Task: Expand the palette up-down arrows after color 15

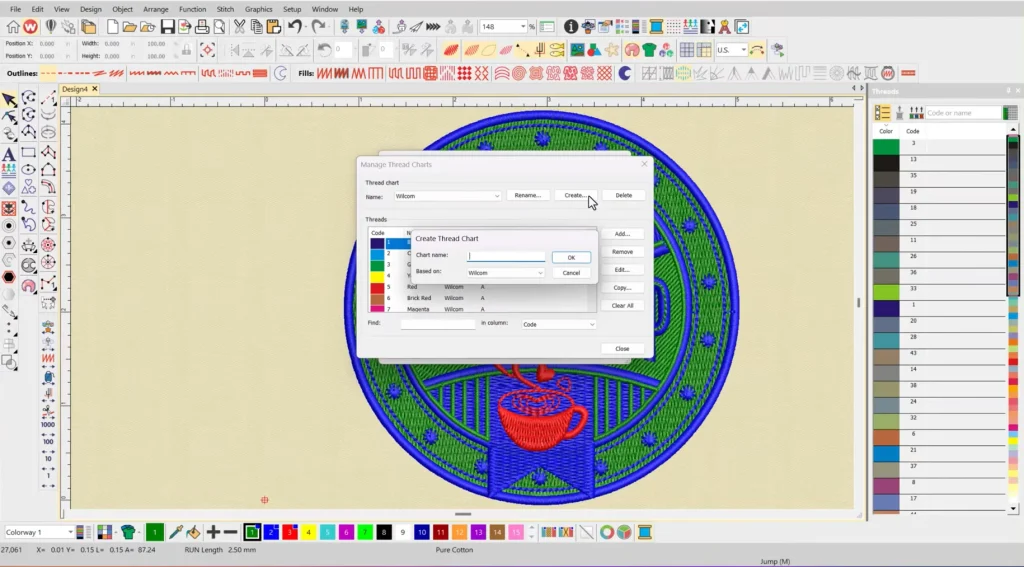Action: click(531, 532)
